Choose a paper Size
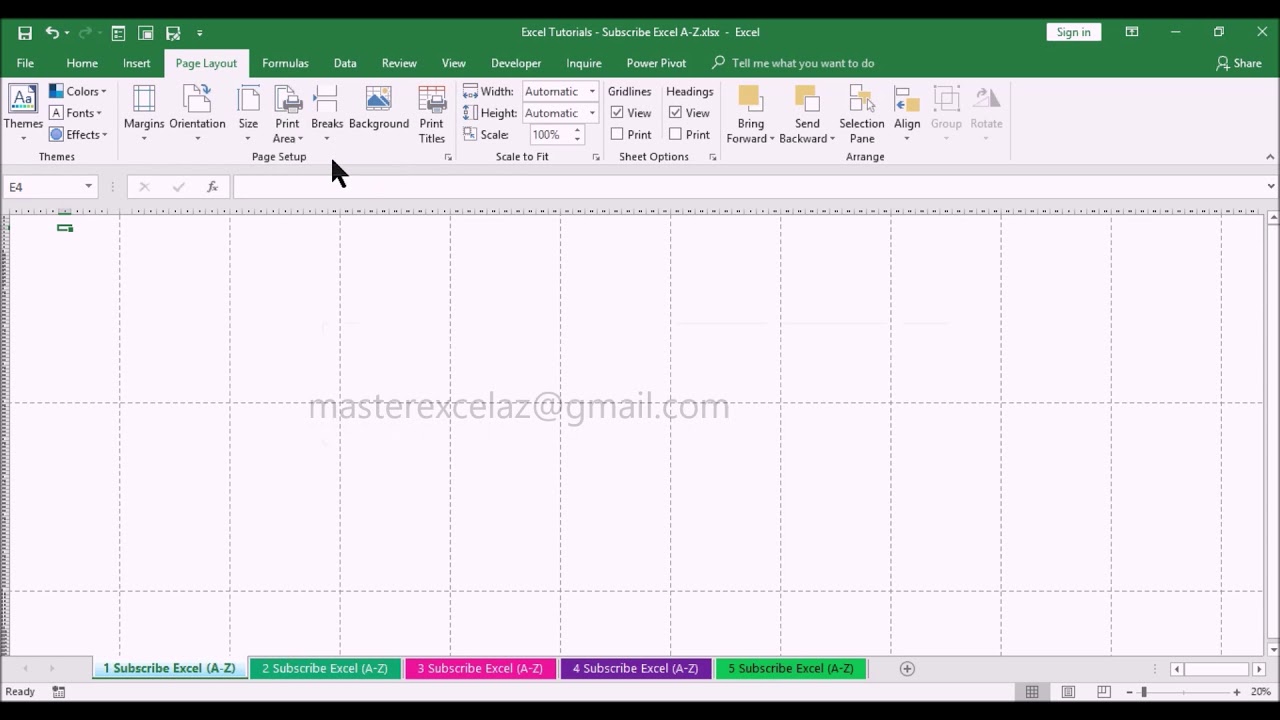Viewport: 1280px width, 720px height. click(248, 112)
